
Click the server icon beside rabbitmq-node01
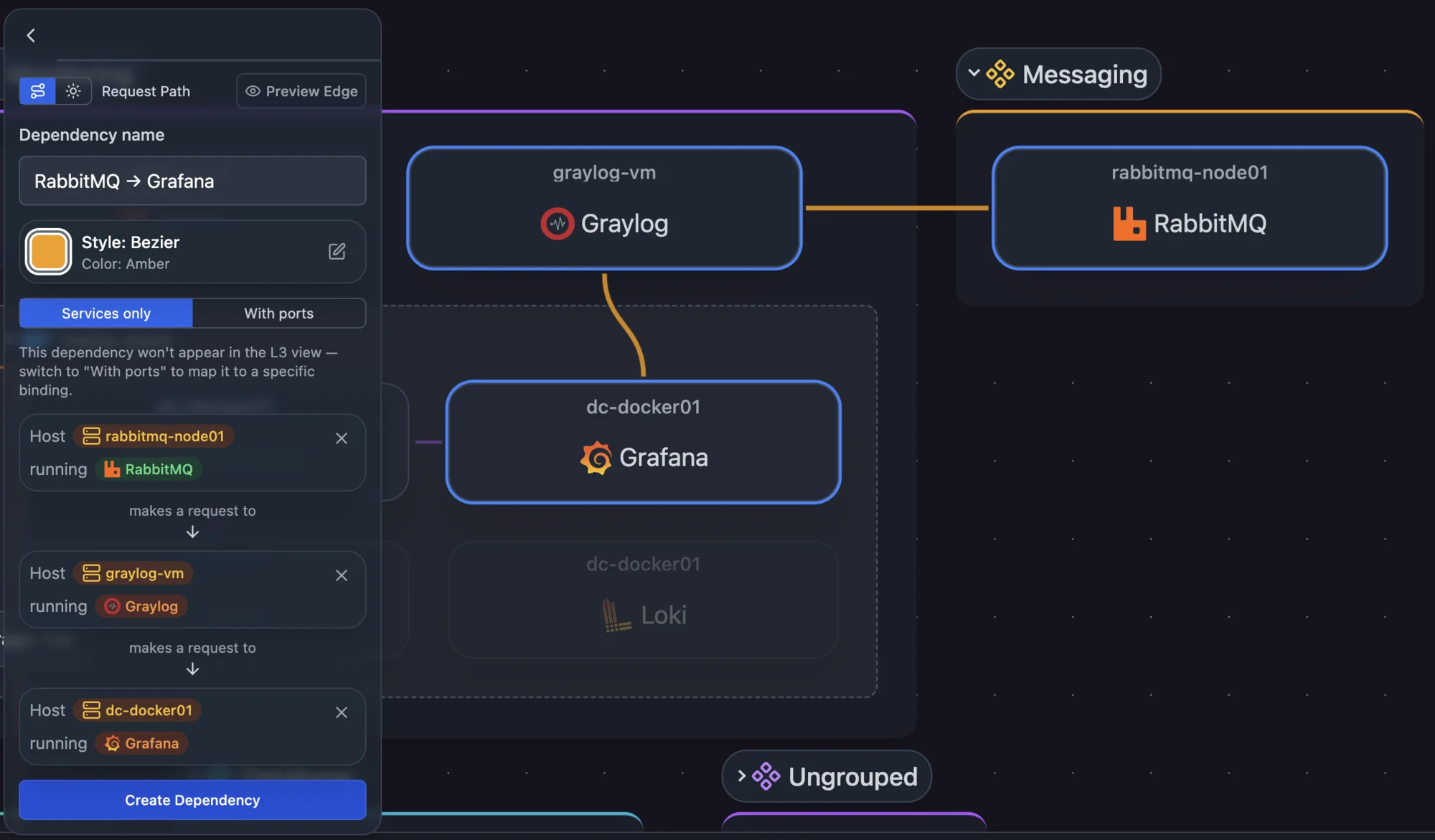(x=91, y=436)
